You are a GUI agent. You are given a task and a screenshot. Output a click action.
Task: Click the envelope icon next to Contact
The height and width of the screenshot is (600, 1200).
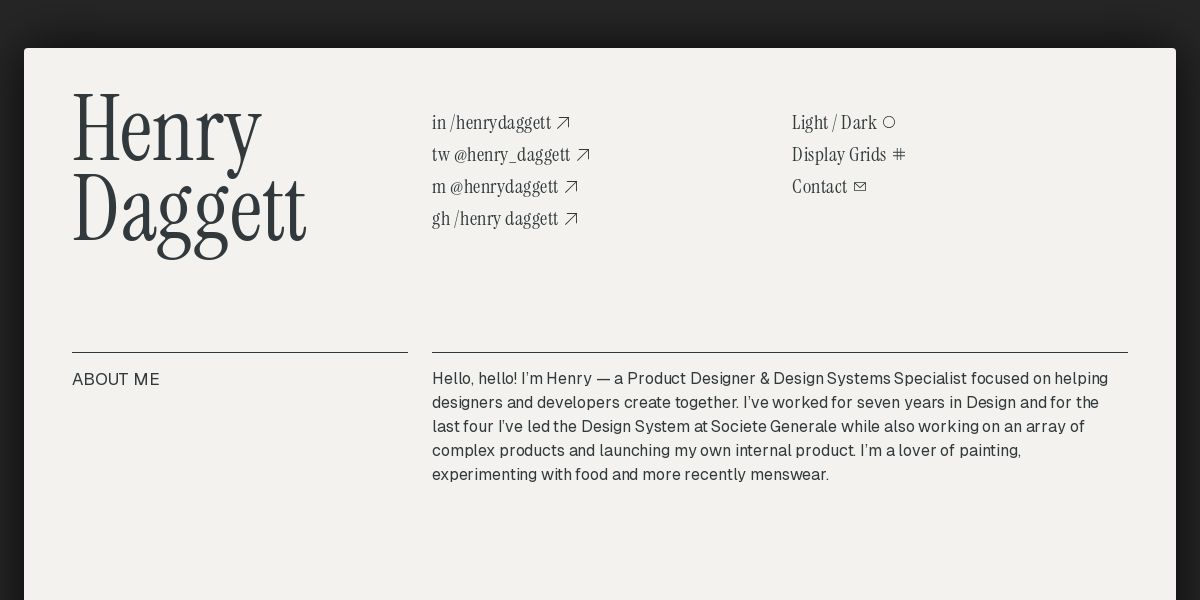click(860, 187)
